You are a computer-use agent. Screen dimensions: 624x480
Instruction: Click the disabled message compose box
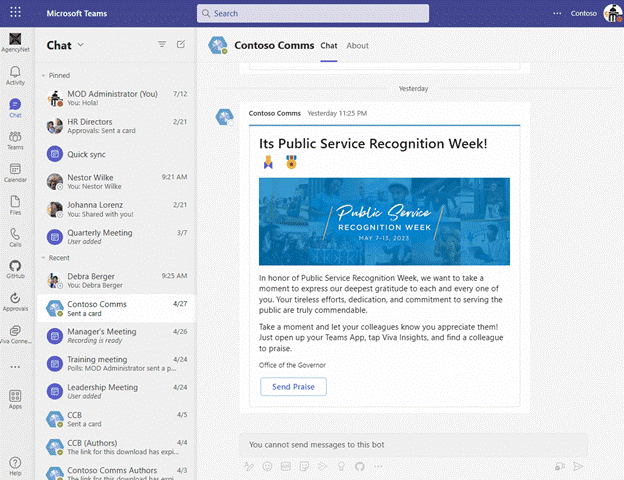click(413, 445)
